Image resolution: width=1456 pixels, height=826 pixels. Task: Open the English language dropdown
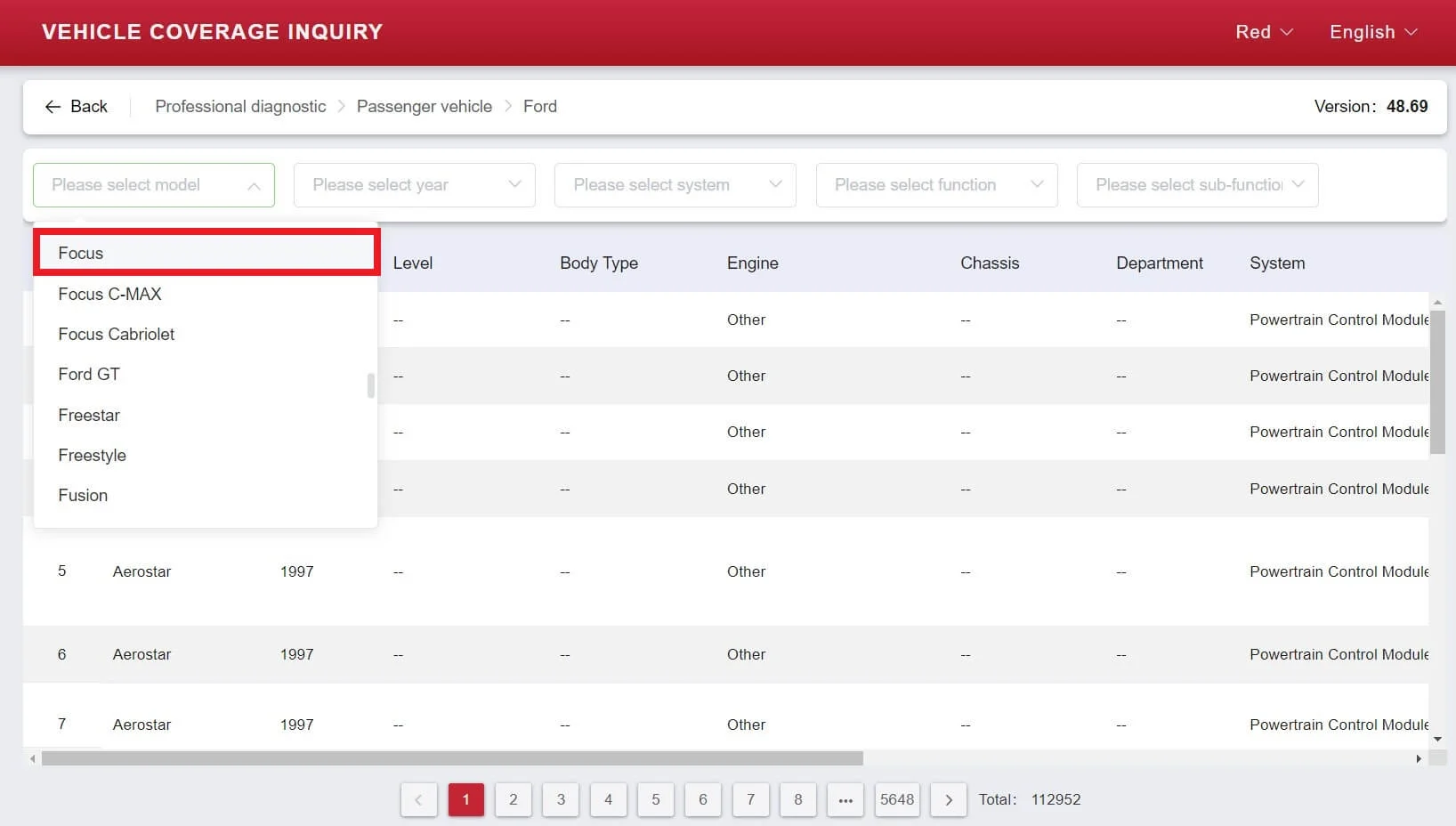(x=1372, y=32)
